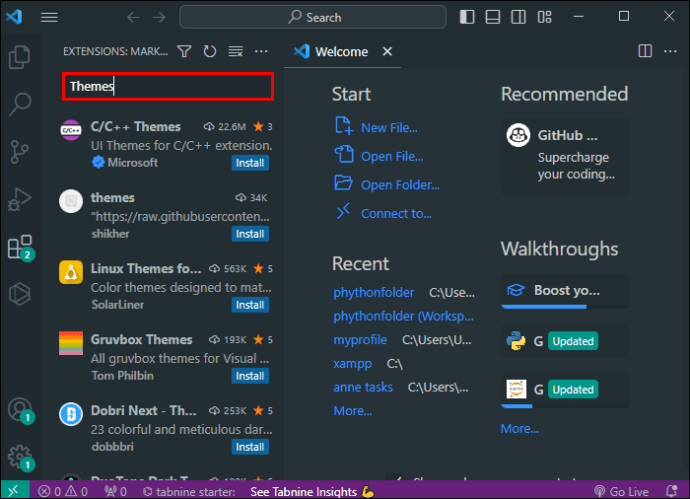Click See Tabnine Insights status item
The height and width of the screenshot is (499, 690).
coord(312,491)
